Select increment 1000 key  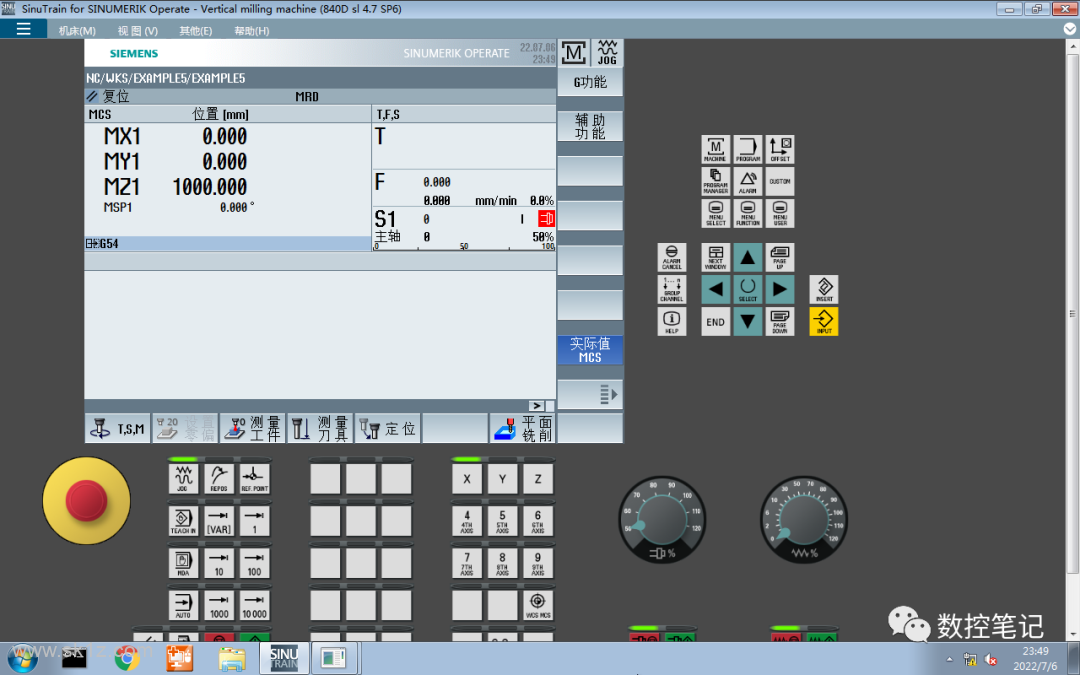pyautogui.click(x=219, y=605)
